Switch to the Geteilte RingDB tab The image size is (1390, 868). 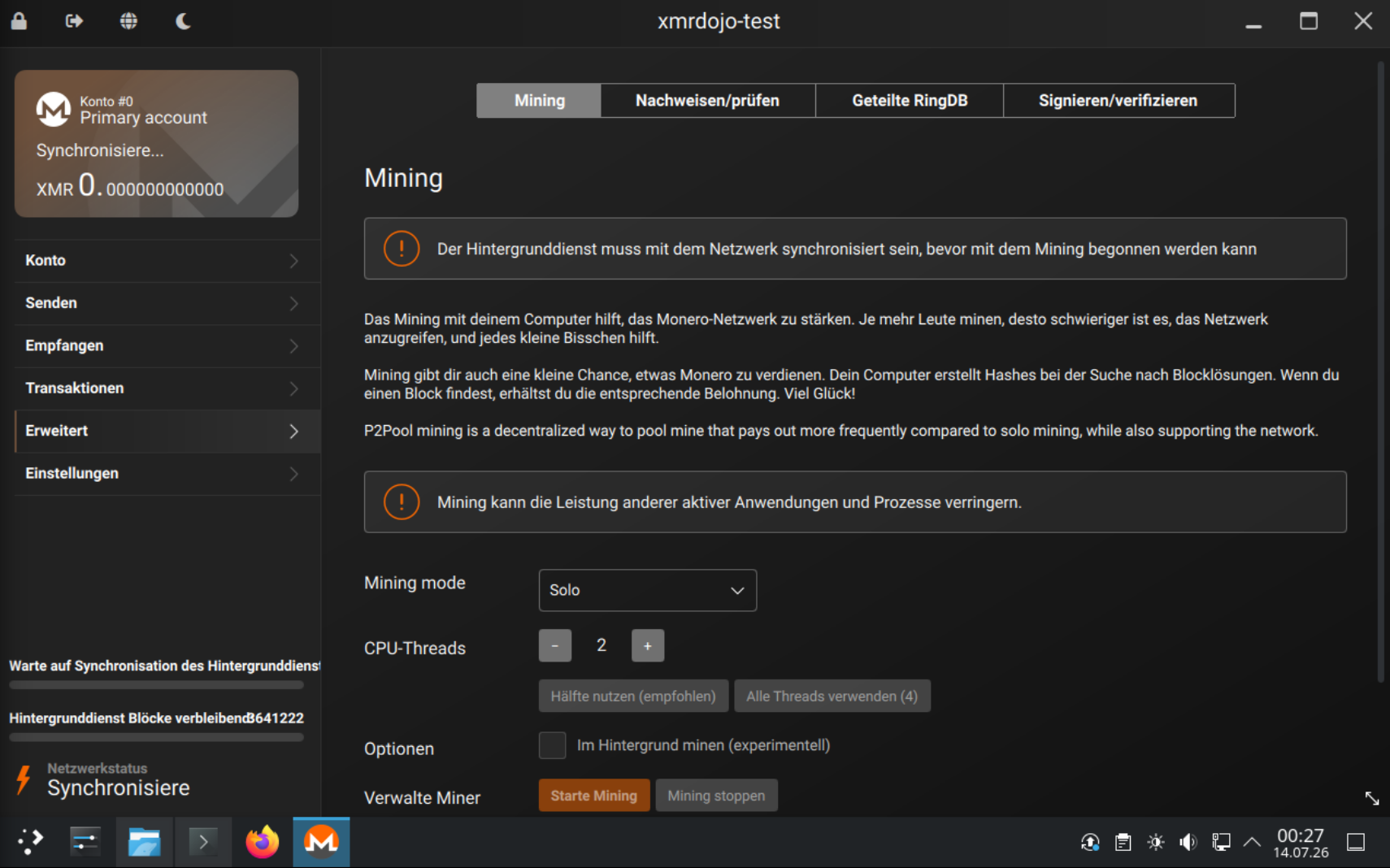(x=910, y=101)
